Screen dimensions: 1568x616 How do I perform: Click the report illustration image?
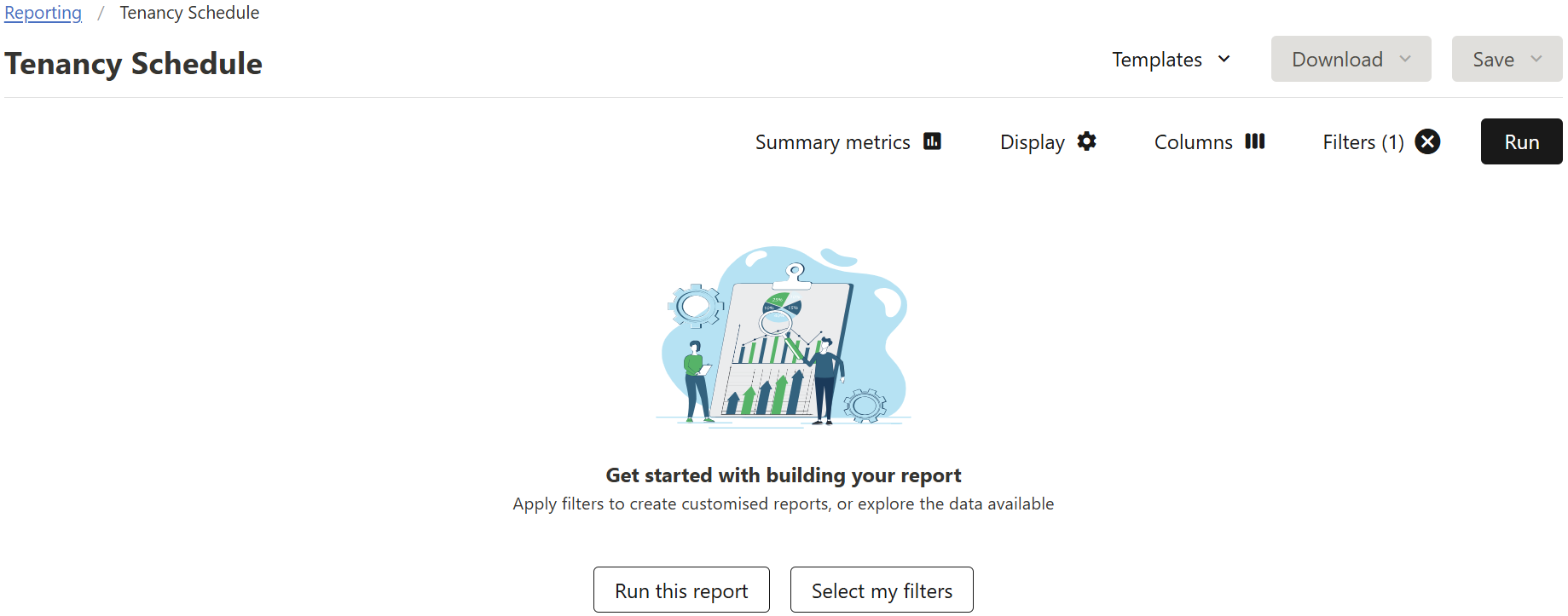pos(784,337)
